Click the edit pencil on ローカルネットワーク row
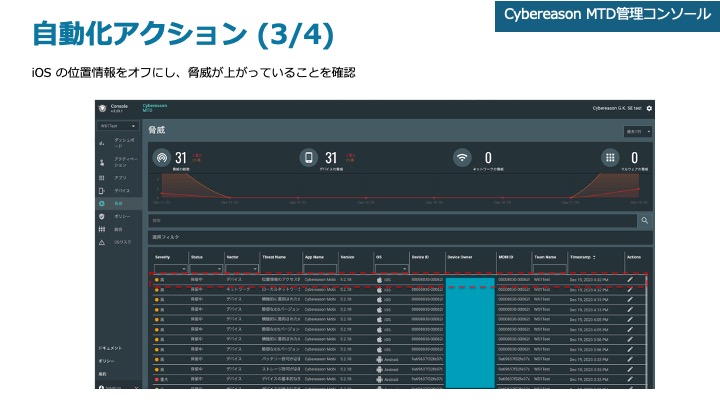Viewport: 720px width, 405px height. point(630,289)
